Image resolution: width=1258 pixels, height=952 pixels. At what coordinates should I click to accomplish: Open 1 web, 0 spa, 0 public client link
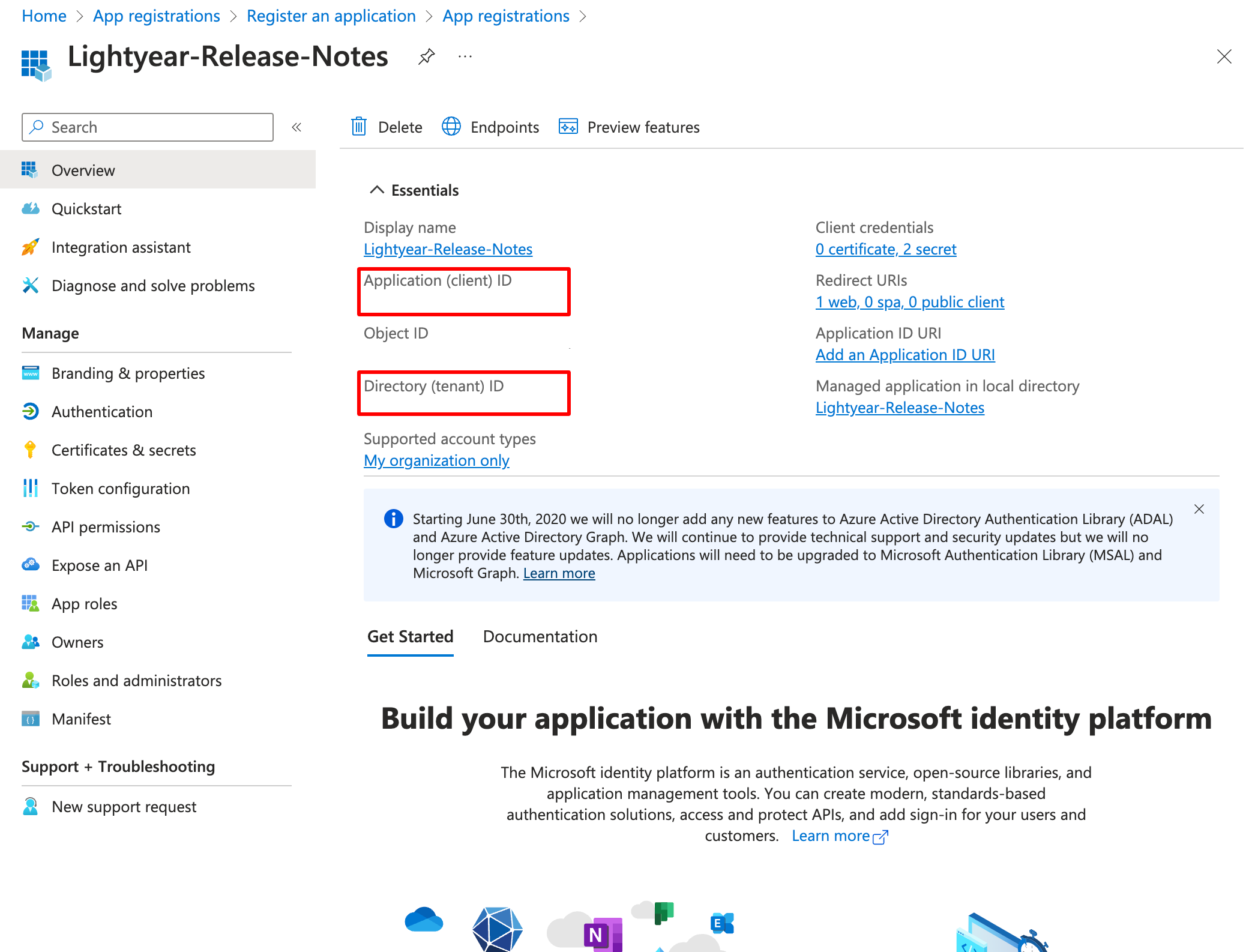pyautogui.click(x=910, y=301)
